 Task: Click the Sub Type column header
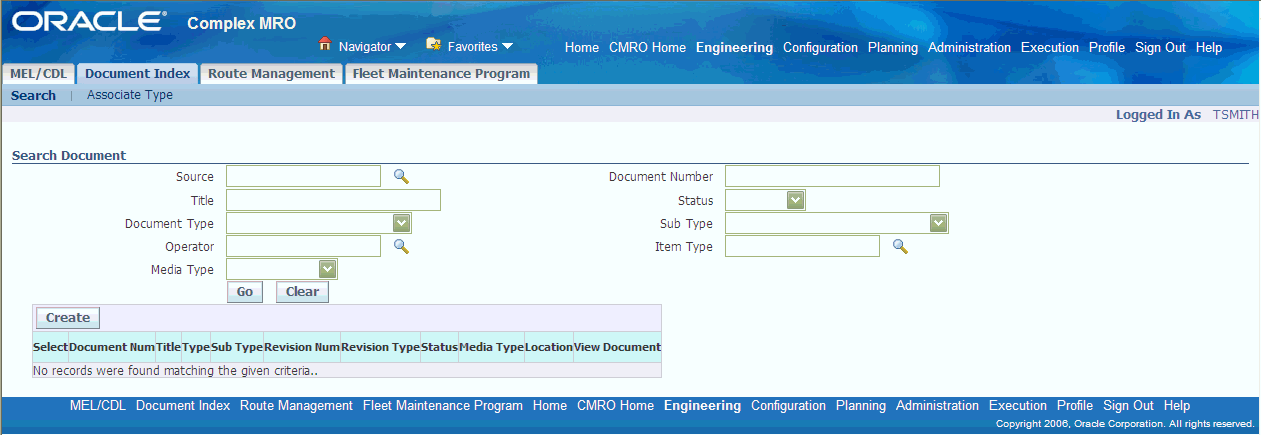pos(237,347)
